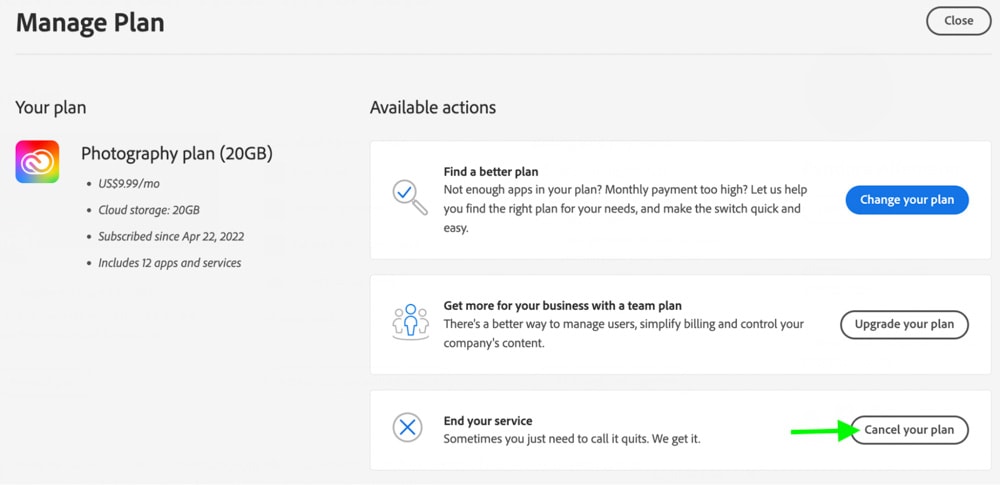Click the Close button
The width and height of the screenshot is (1000, 485).
pyautogui.click(x=959, y=20)
